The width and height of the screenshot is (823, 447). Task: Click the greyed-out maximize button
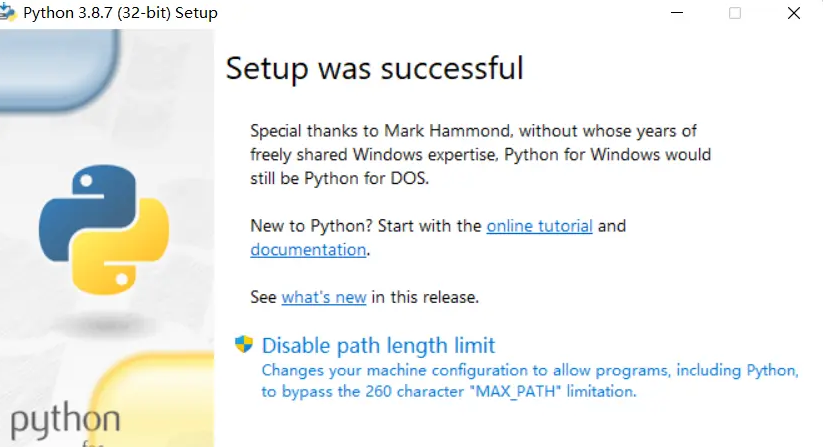click(x=735, y=13)
